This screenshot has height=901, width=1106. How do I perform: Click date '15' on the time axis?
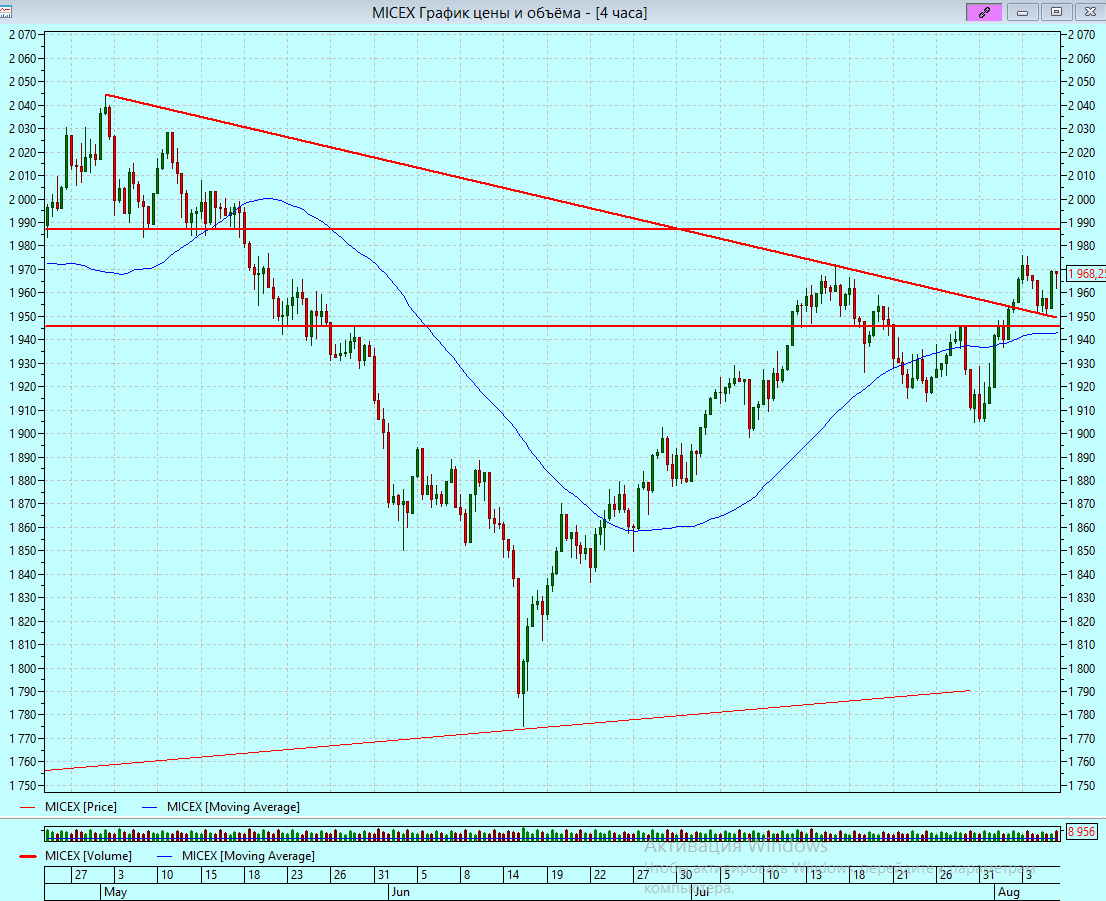[211, 875]
